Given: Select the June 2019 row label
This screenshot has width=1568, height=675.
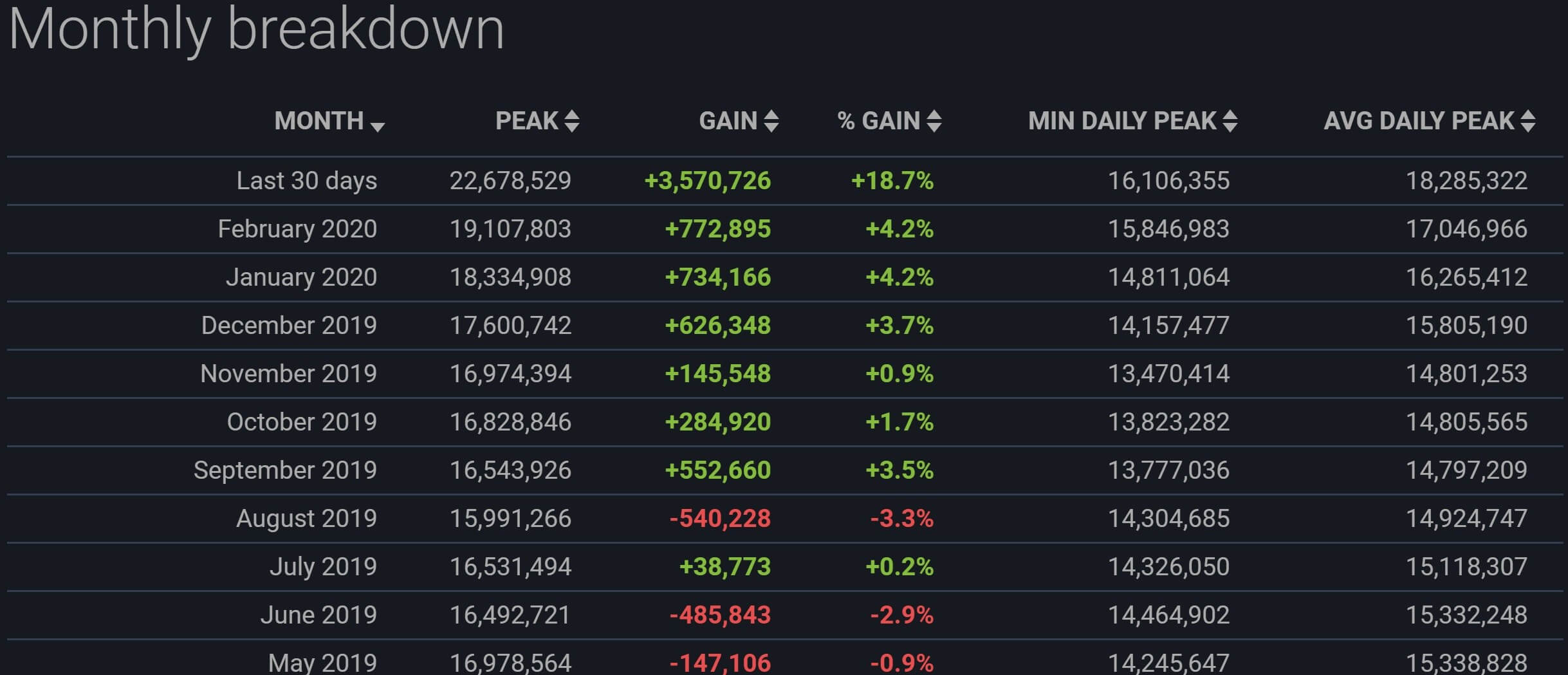Looking at the screenshot, I should (x=318, y=615).
